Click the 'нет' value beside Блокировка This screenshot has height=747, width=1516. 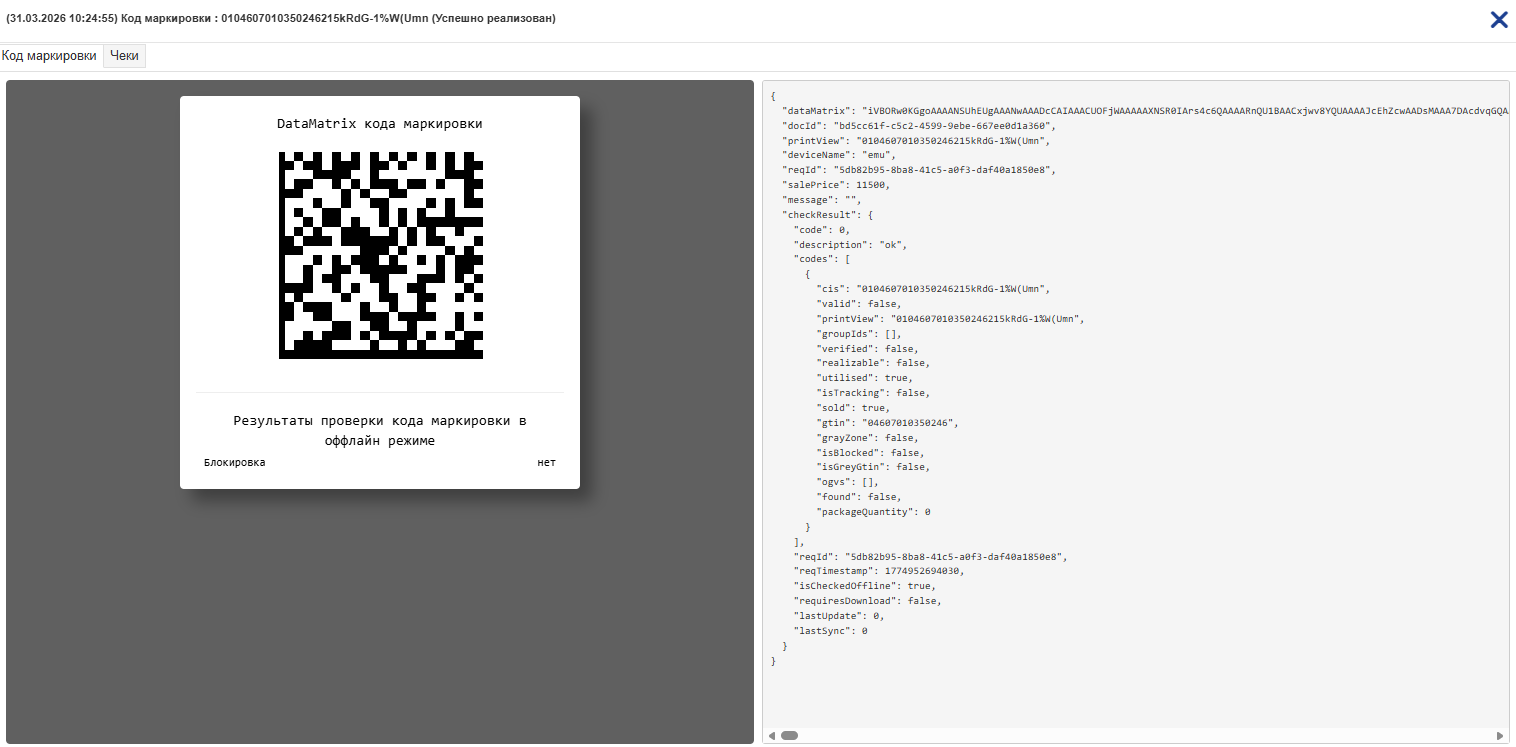(546, 462)
